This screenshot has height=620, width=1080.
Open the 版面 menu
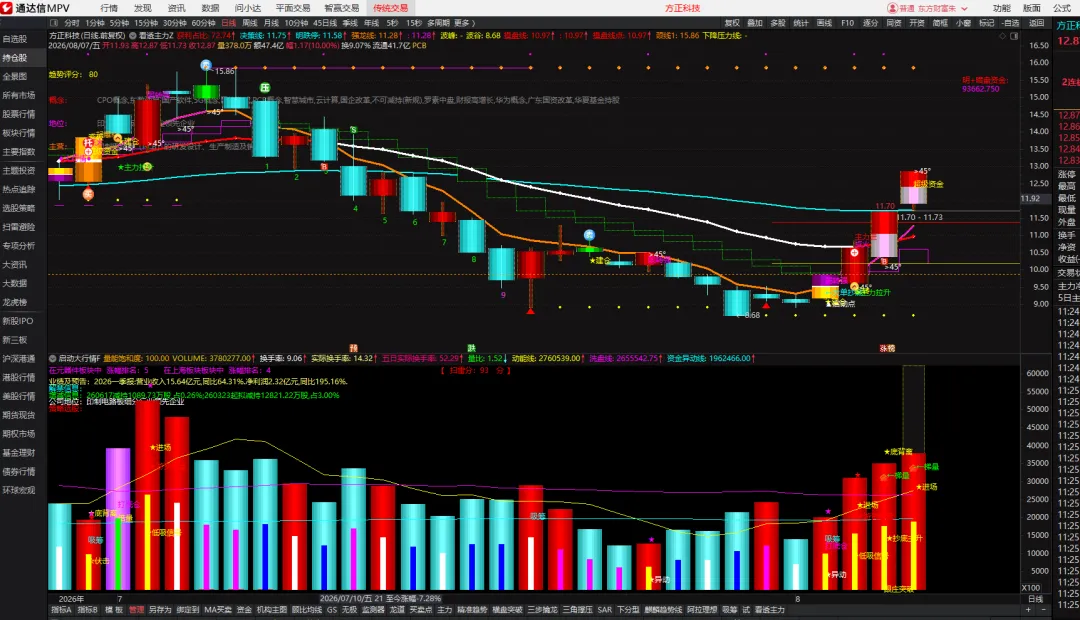1032,8
